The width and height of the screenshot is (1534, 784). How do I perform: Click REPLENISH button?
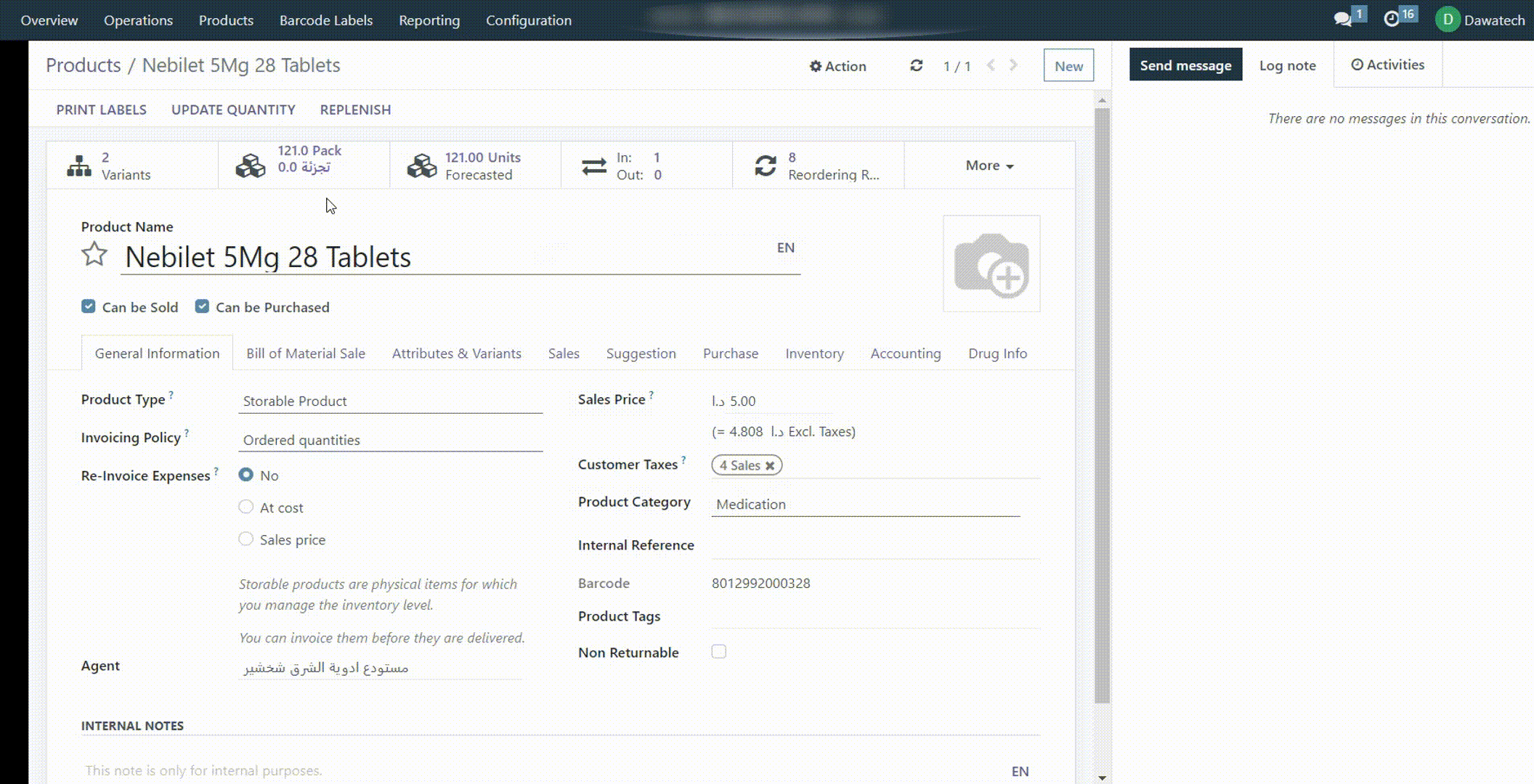[x=355, y=110]
